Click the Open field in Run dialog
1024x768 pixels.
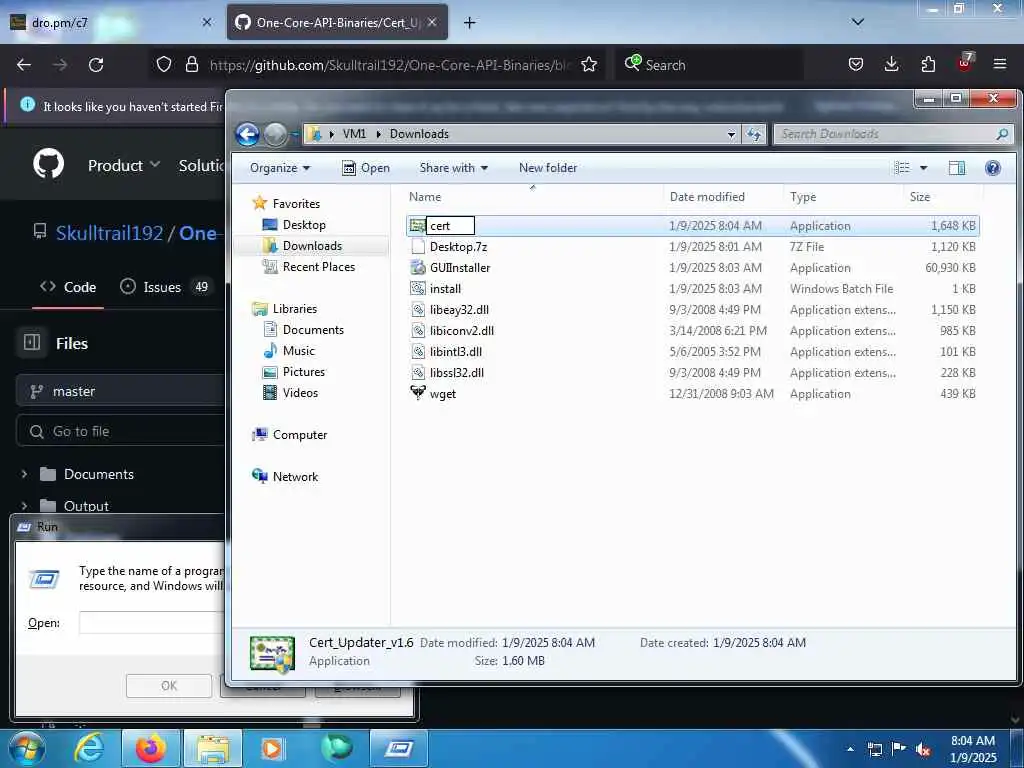coord(152,622)
